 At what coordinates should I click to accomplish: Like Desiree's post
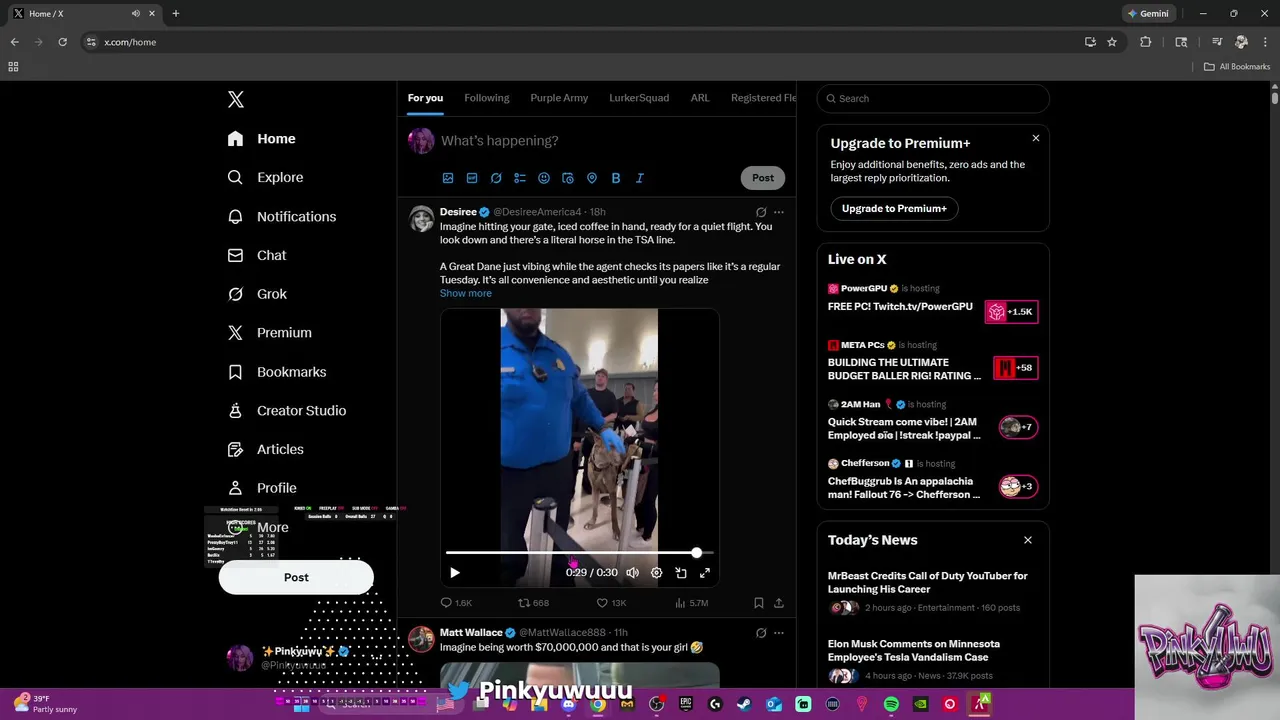611,603
